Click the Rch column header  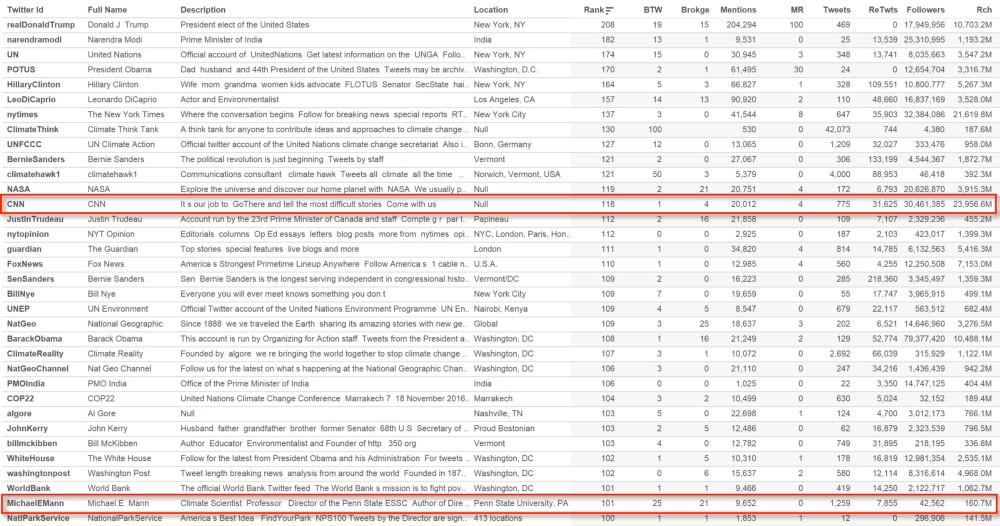tap(983, 10)
